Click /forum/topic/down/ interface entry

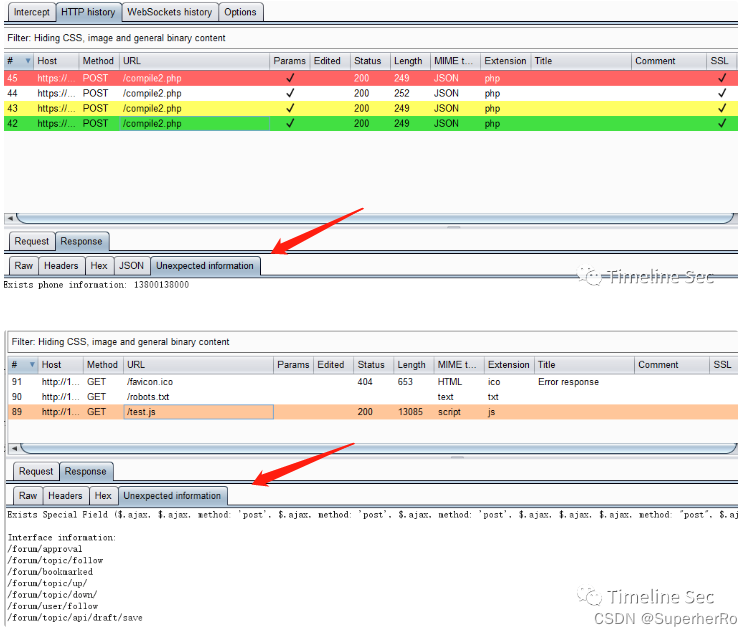[x=52, y=595]
